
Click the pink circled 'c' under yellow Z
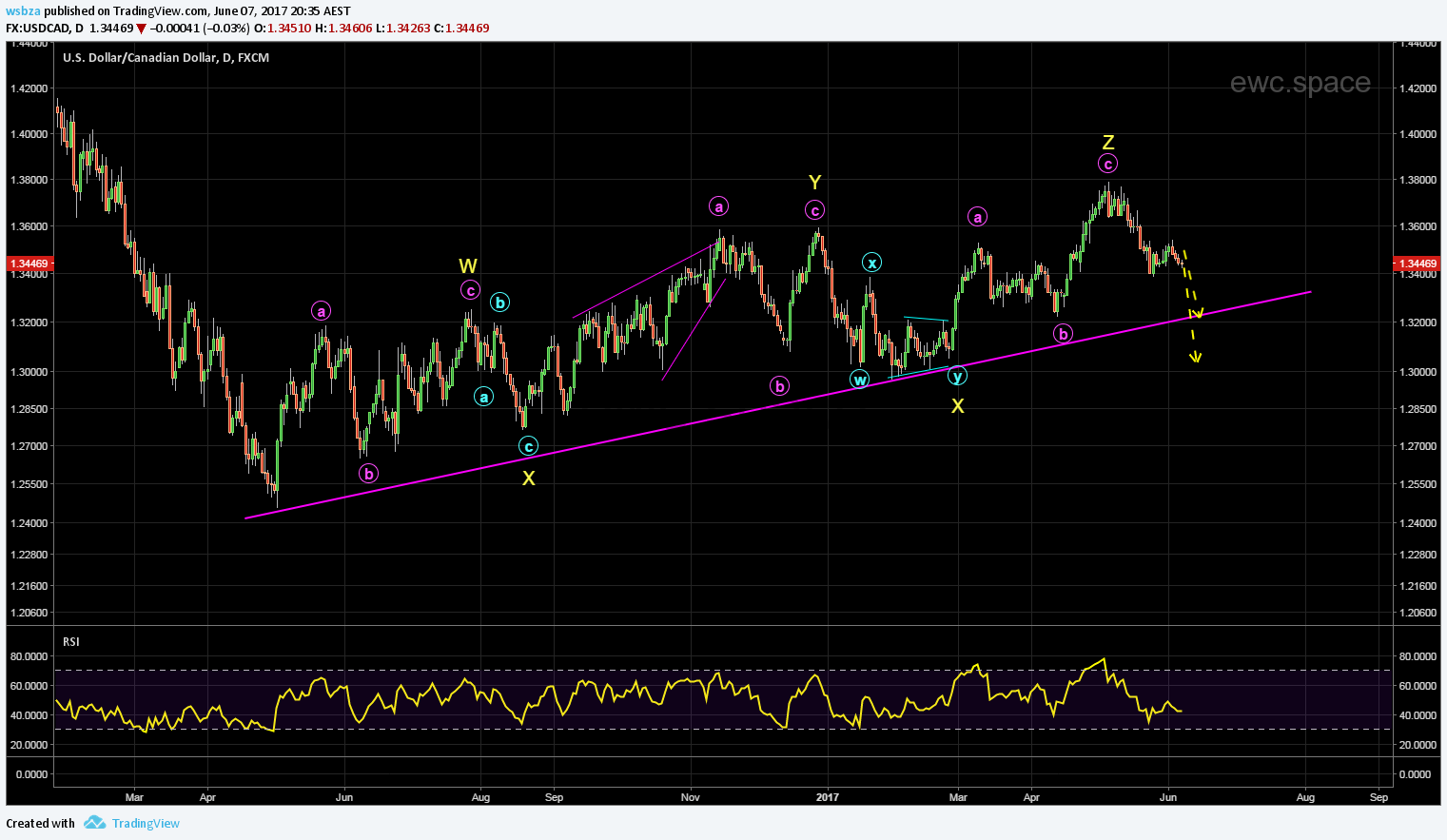(x=1107, y=164)
